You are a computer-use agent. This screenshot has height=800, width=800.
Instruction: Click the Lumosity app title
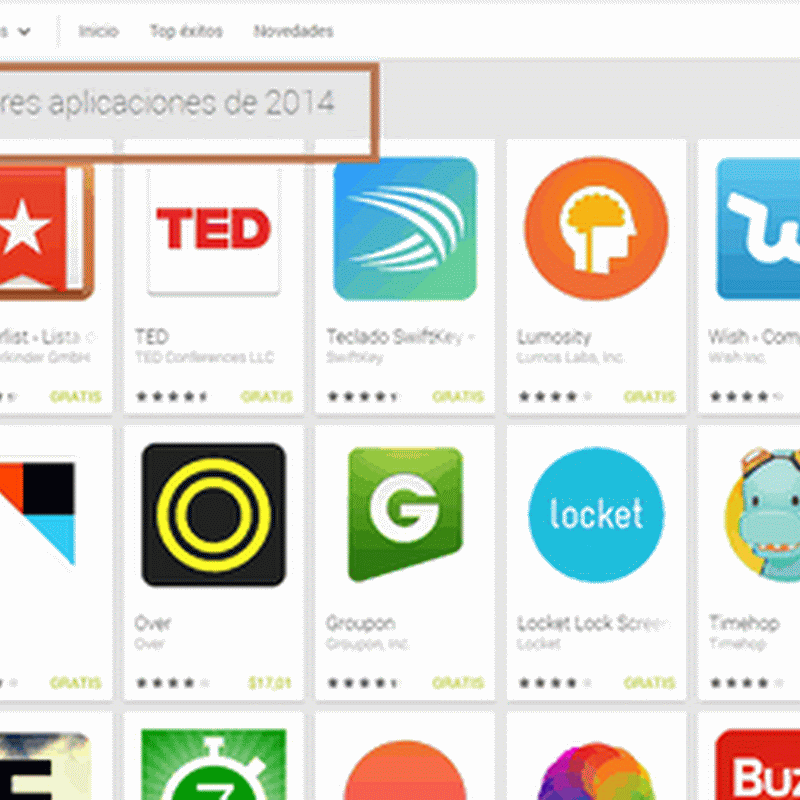[554, 337]
